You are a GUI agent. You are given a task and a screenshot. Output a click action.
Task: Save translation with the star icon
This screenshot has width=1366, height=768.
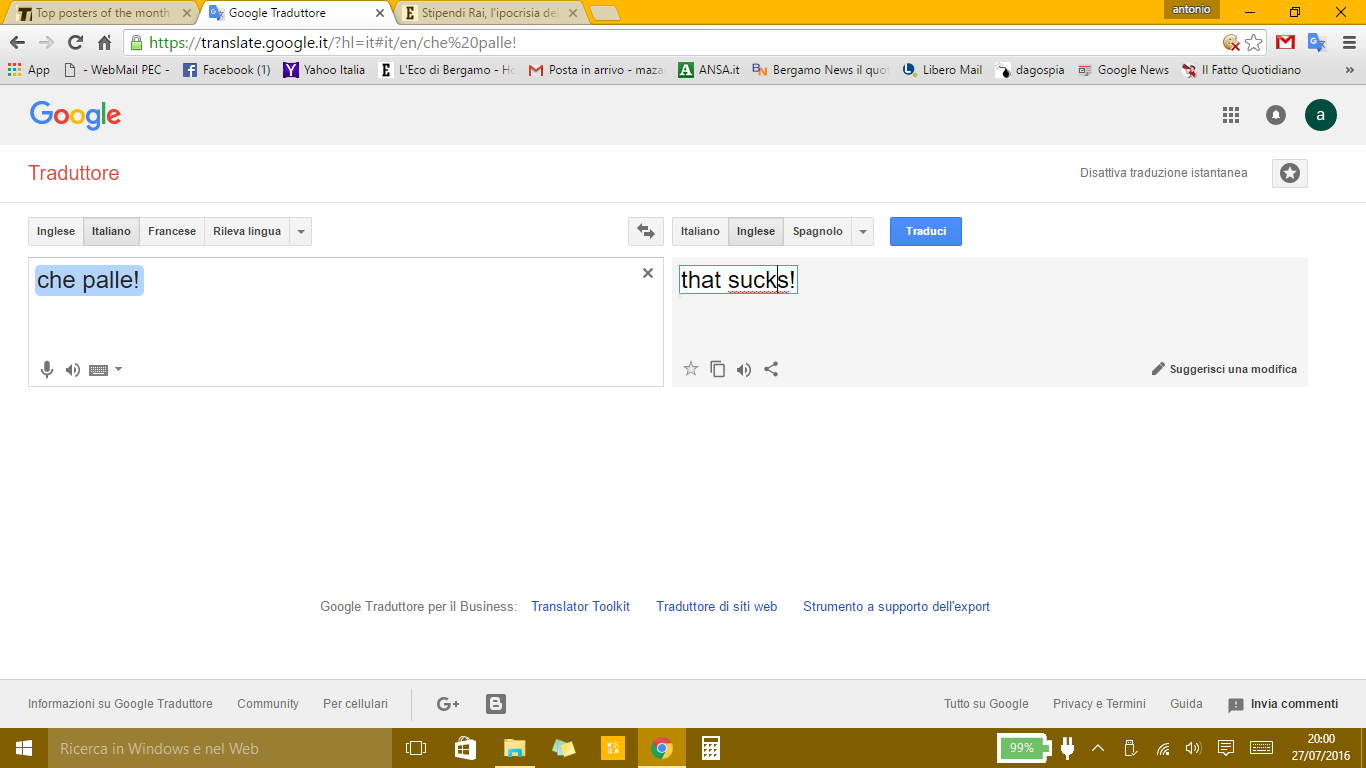(691, 369)
